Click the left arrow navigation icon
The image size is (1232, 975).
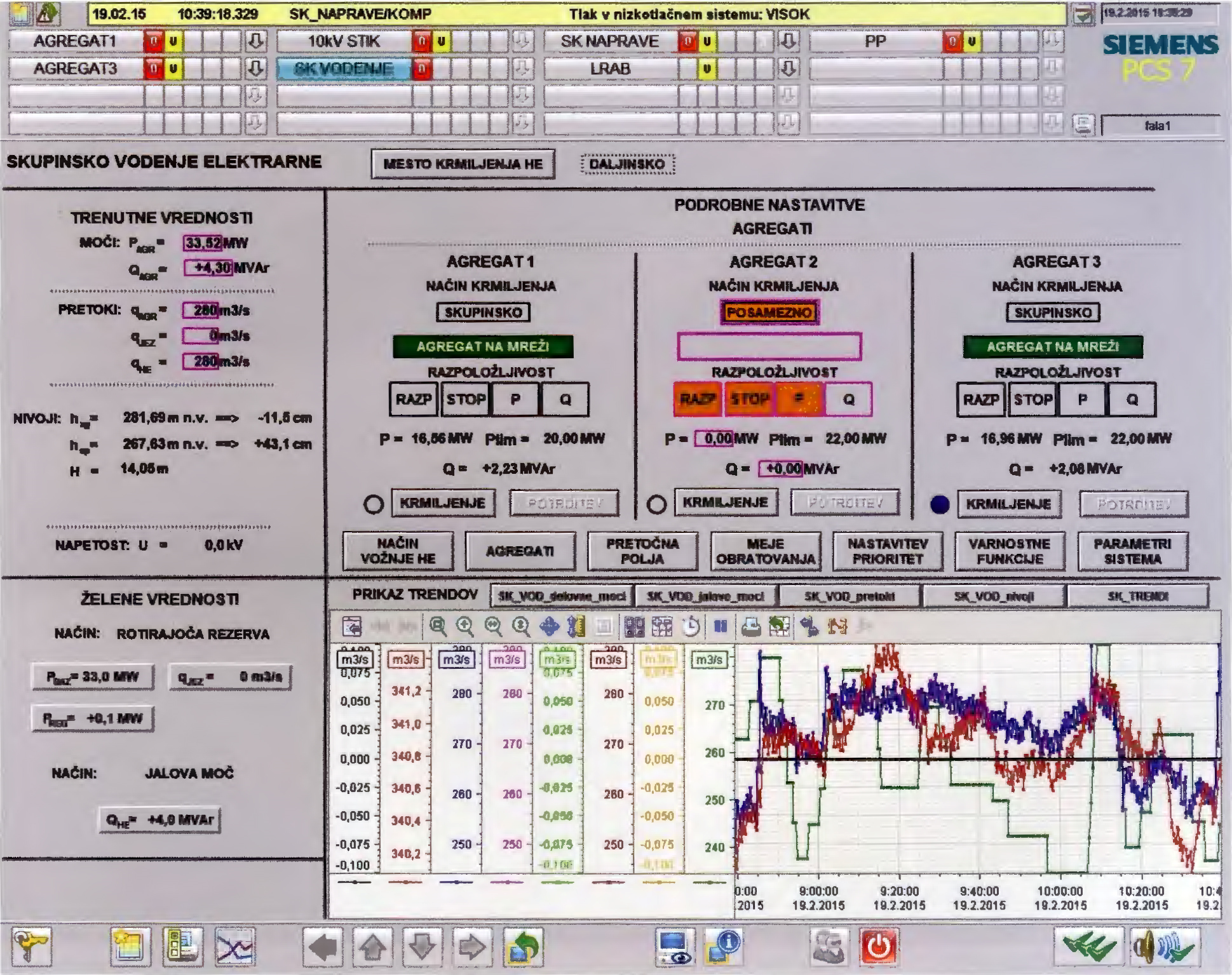tap(323, 947)
